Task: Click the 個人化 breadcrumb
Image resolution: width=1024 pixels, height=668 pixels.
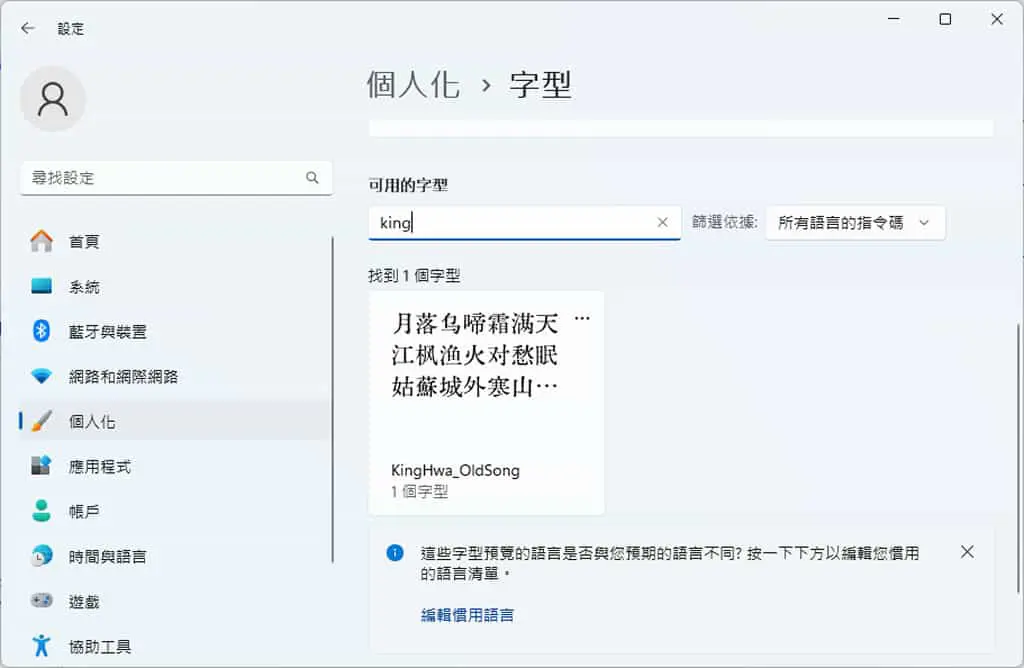Action: coord(413,85)
